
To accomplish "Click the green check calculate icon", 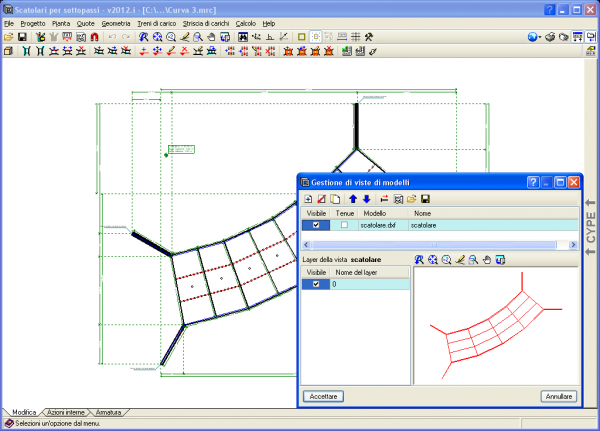I will coord(347,51).
